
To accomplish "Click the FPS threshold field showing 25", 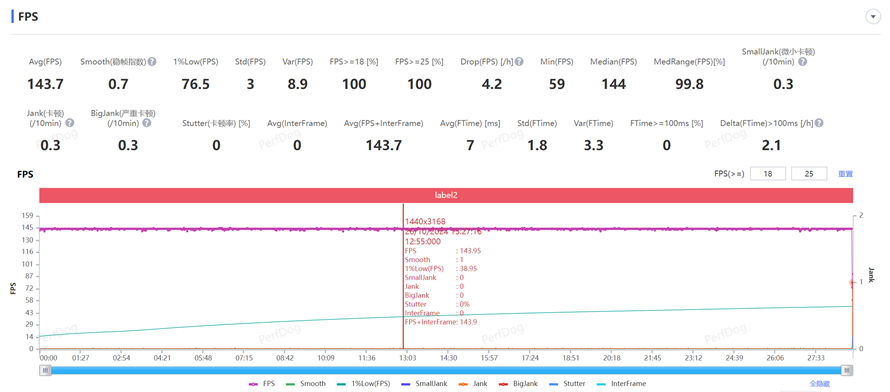I will [809, 174].
